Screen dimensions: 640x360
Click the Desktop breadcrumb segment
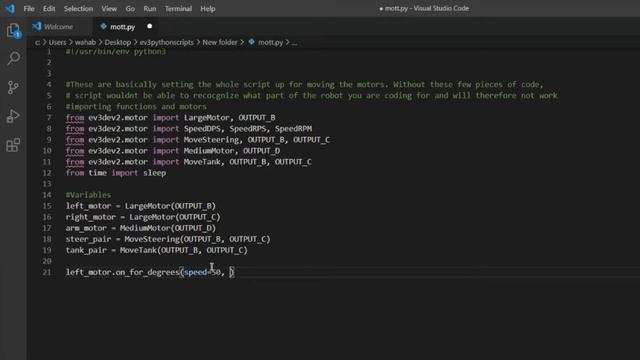tap(118, 42)
